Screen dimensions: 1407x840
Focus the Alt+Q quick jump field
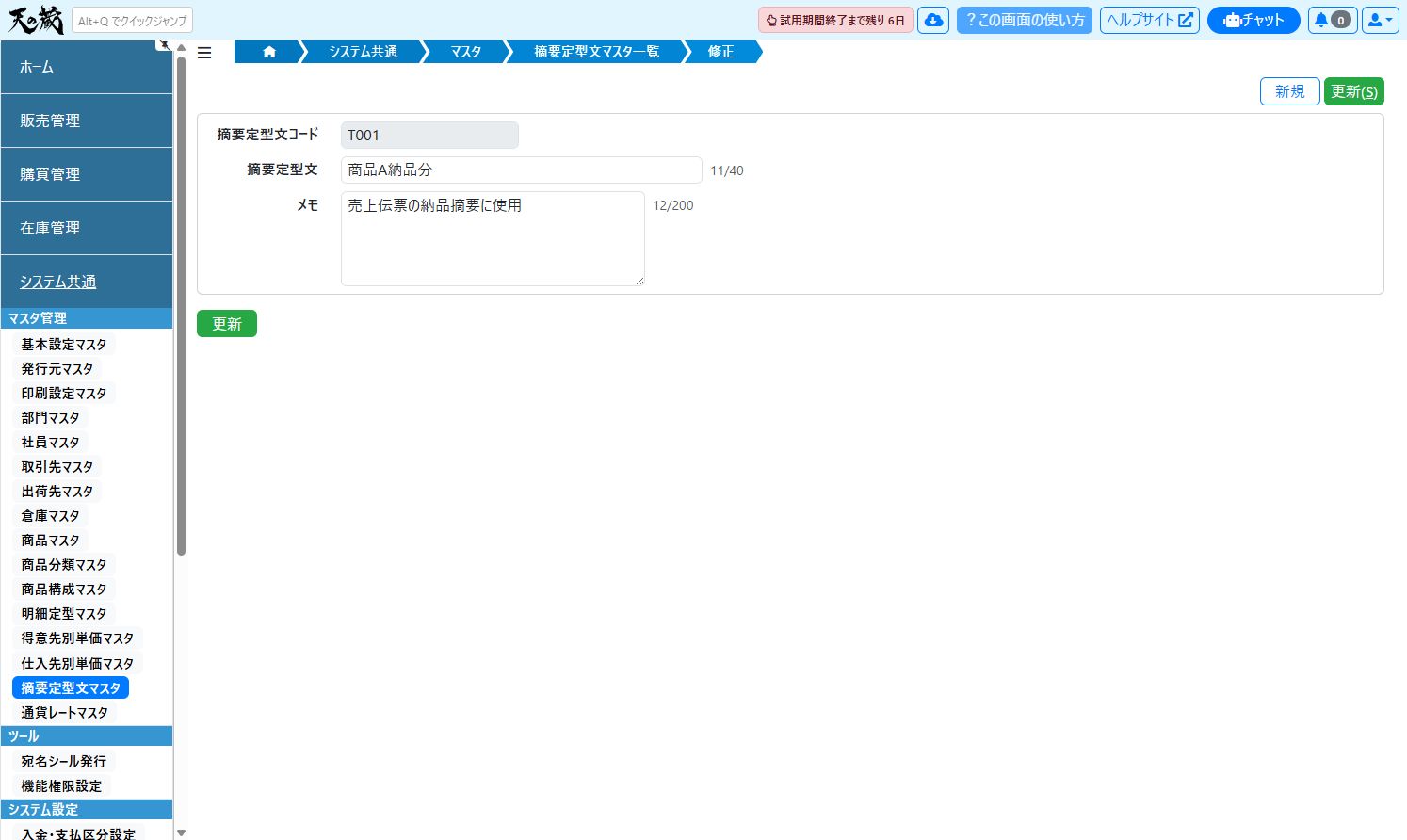(x=132, y=20)
